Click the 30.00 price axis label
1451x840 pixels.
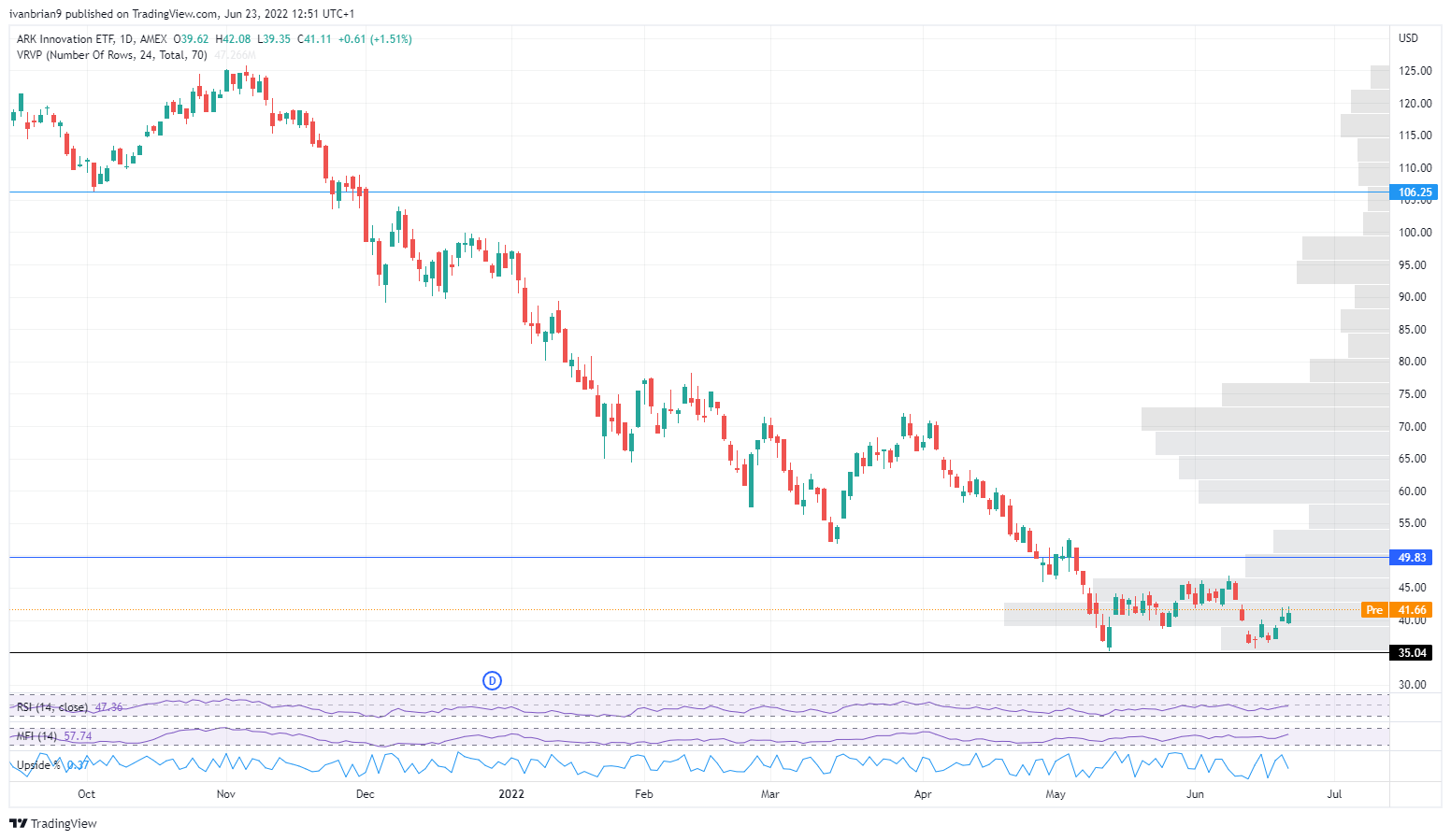click(1413, 685)
